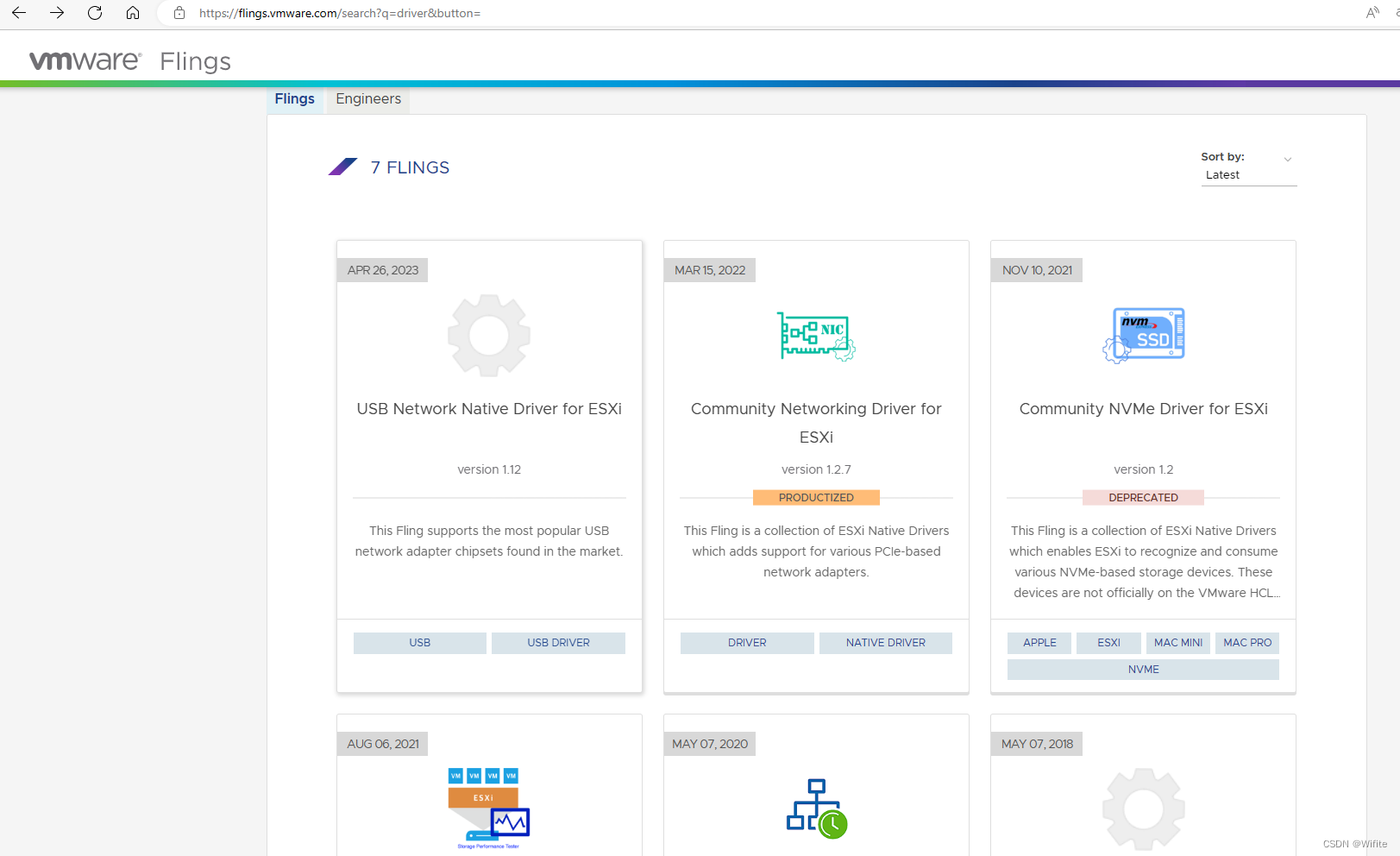
Task: Filter by the ESXI tag
Action: click(x=1108, y=643)
